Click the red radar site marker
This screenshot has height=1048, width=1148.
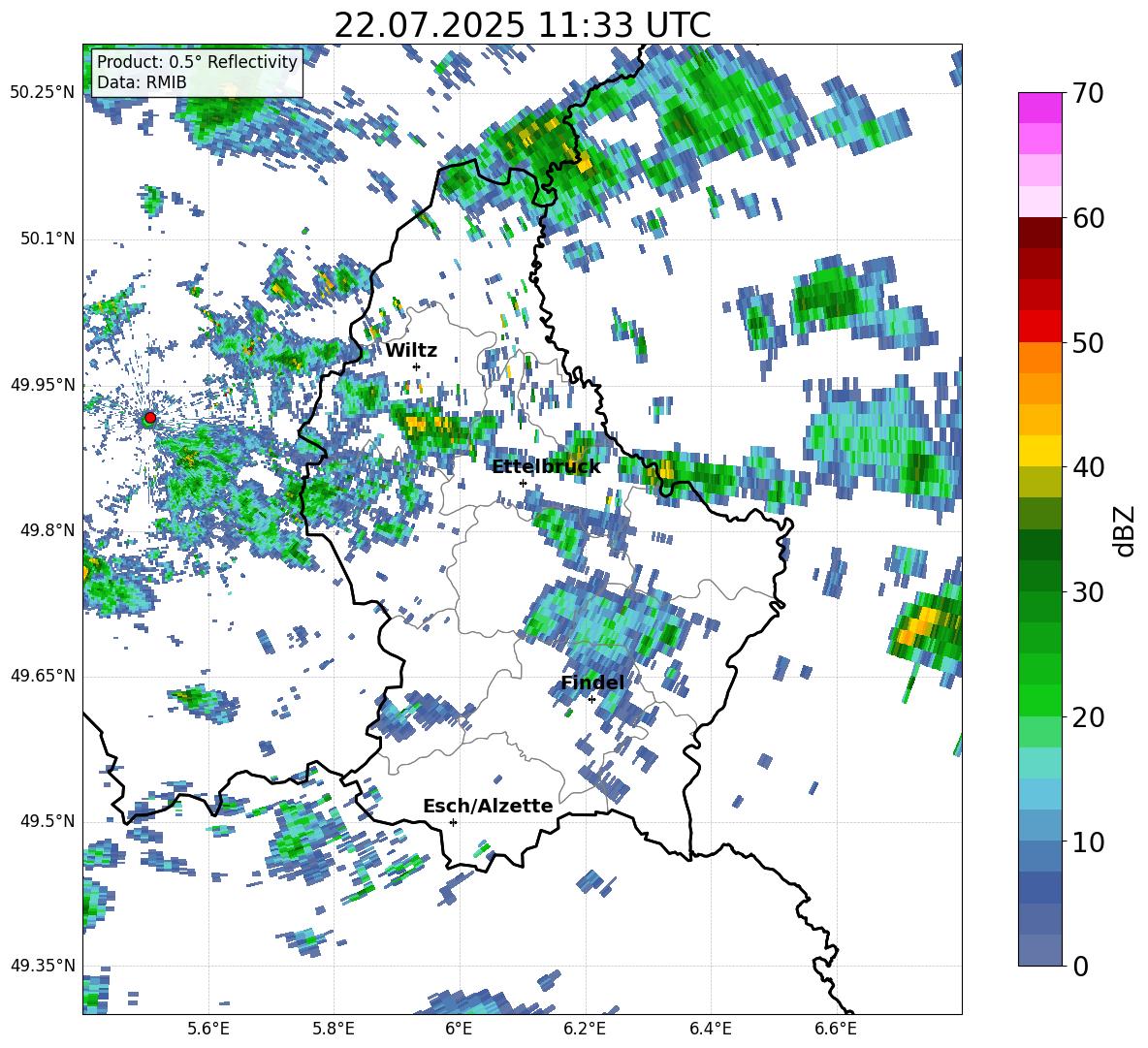tap(150, 418)
